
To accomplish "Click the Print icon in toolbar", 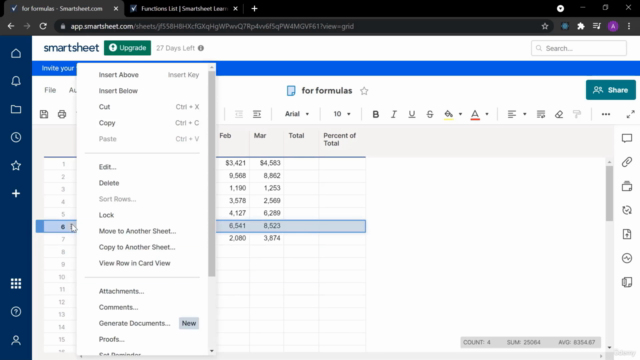I will point(62,114).
